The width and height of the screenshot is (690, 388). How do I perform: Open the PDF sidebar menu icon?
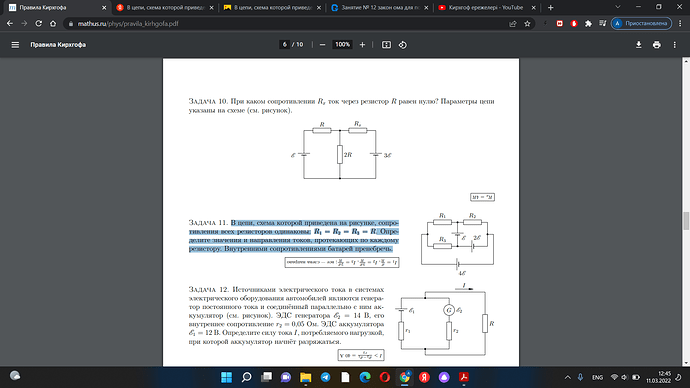[x=15, y=44]
